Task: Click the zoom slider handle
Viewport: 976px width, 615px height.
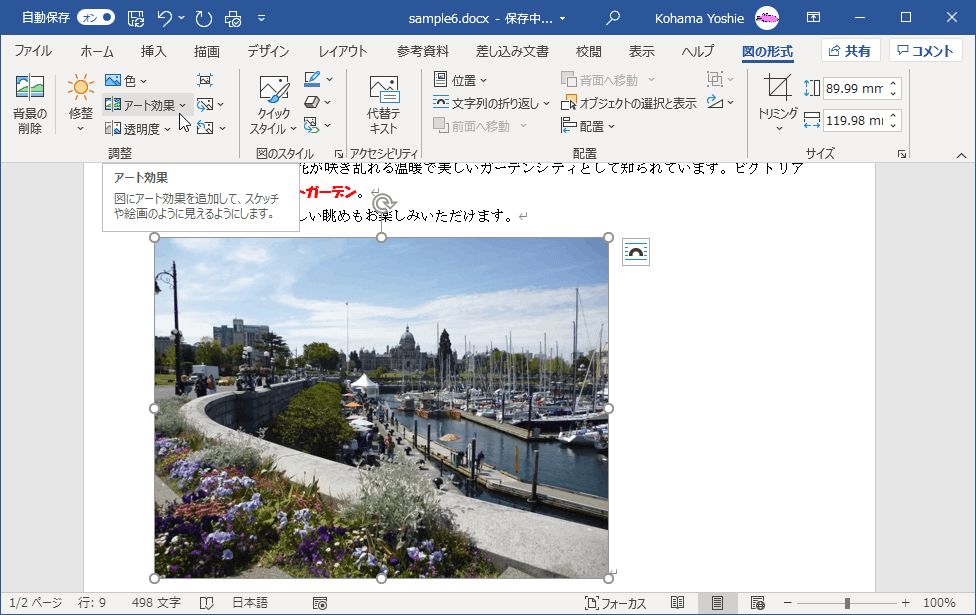Action: click(847, 603)
